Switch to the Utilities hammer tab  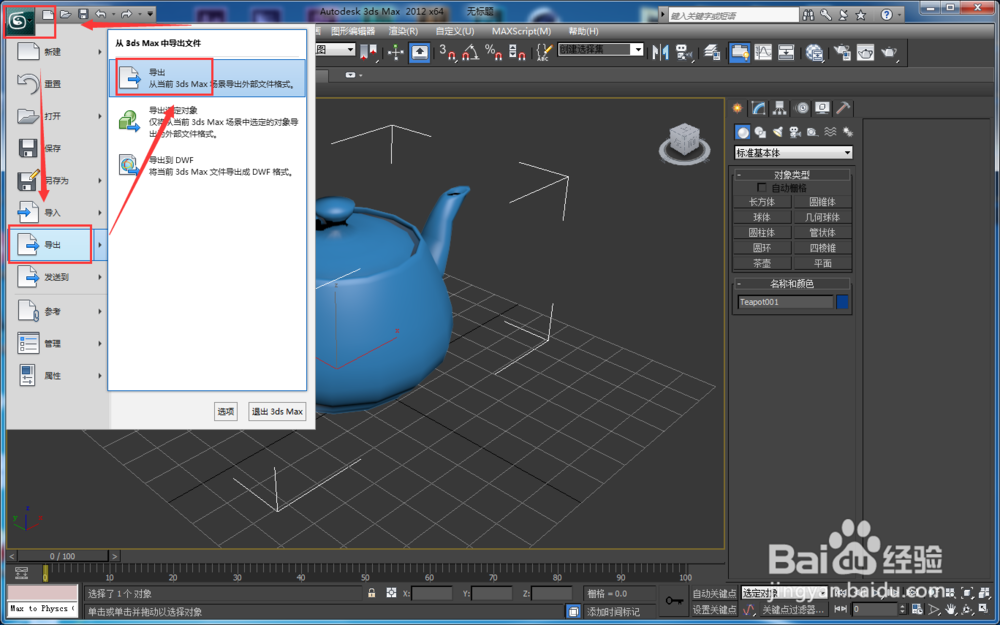pyautogui.click(x=843, y=108)
